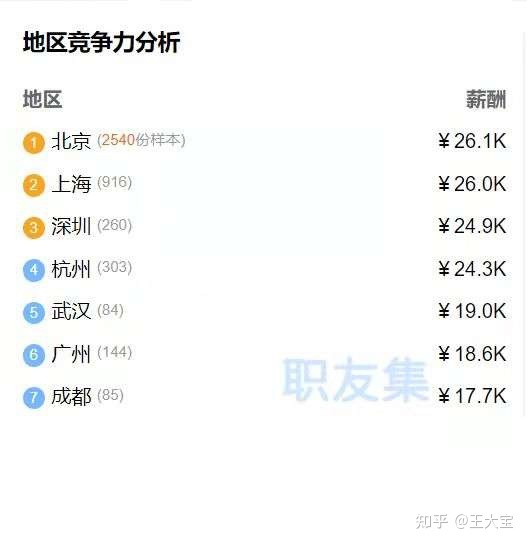Select the 武汉 region entry
Image resolution: width=527 pixels, height=544 pixels.
(x=264, y=311)
